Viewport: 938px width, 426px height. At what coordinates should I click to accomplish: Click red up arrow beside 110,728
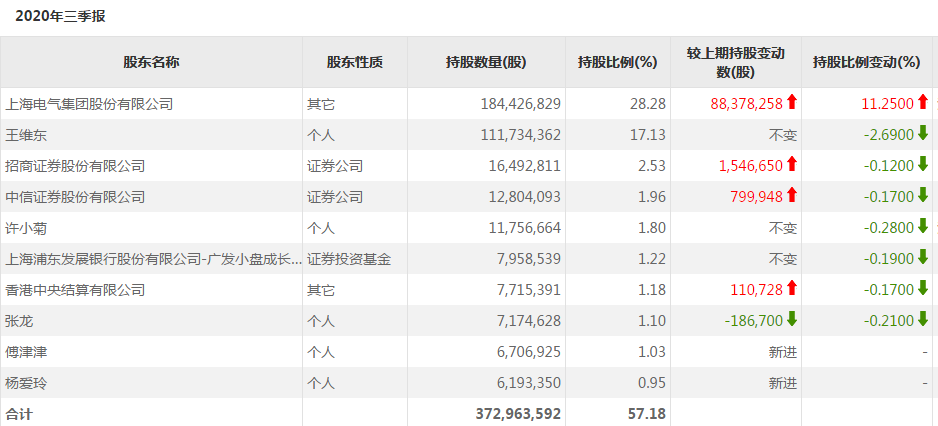pos(792,290)
